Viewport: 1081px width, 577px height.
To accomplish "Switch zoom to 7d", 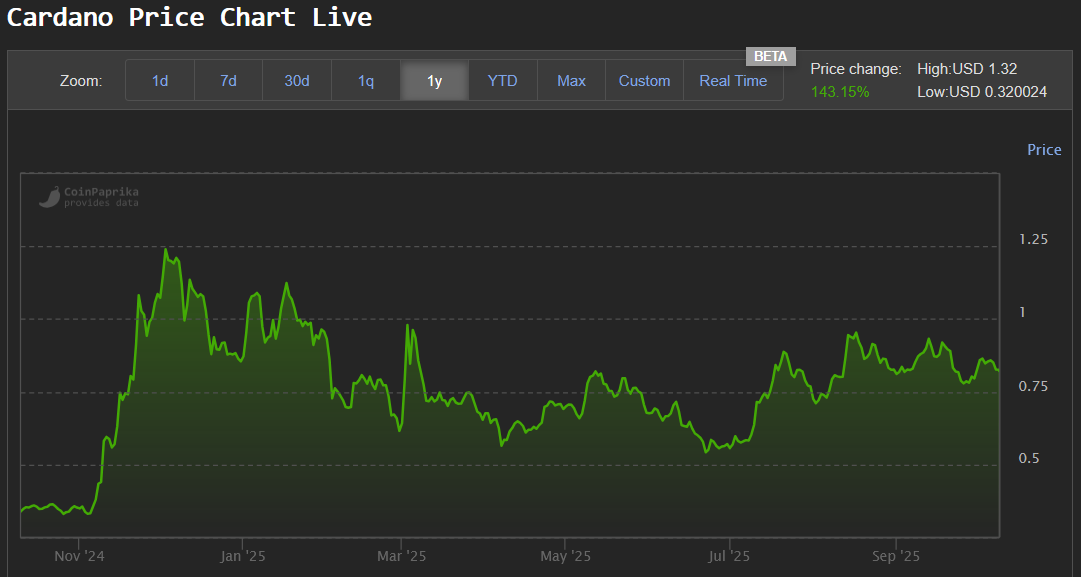I will [228, 81].
